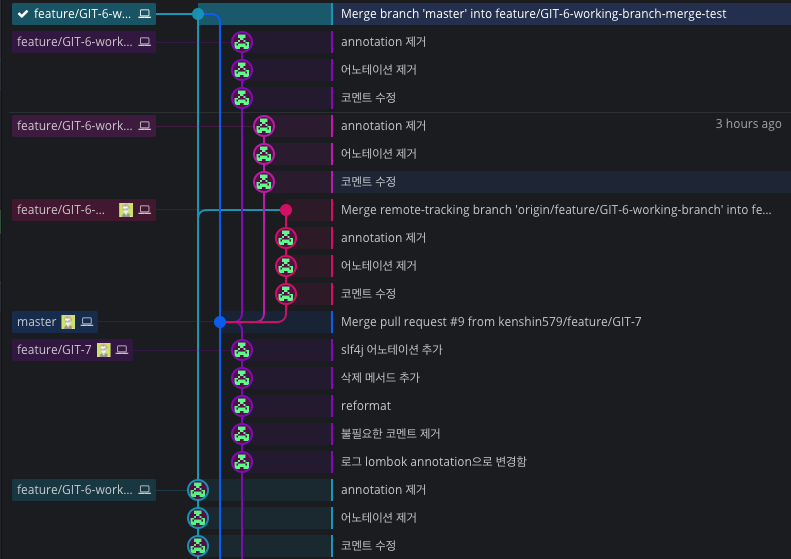Click the laptop icon on the checked-out branch
Image resolution: width=791 pixels, height=559 pixels.
click(145, 14)
